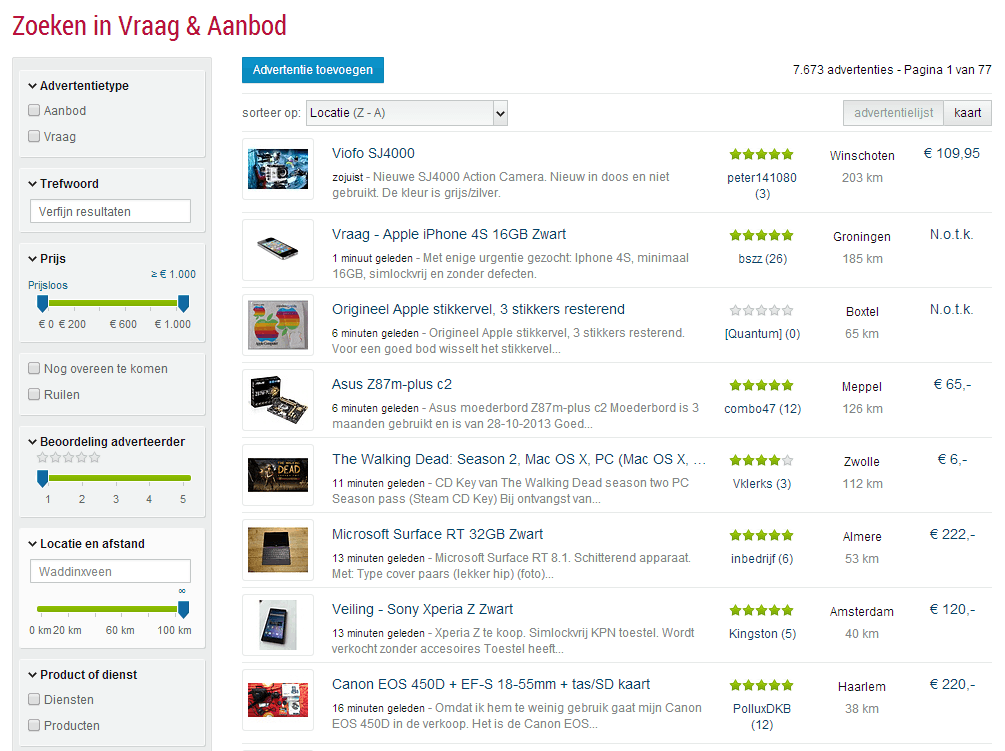
Task: Open the Canon EOS 450D thumbnail
Action: pos(278,700)
